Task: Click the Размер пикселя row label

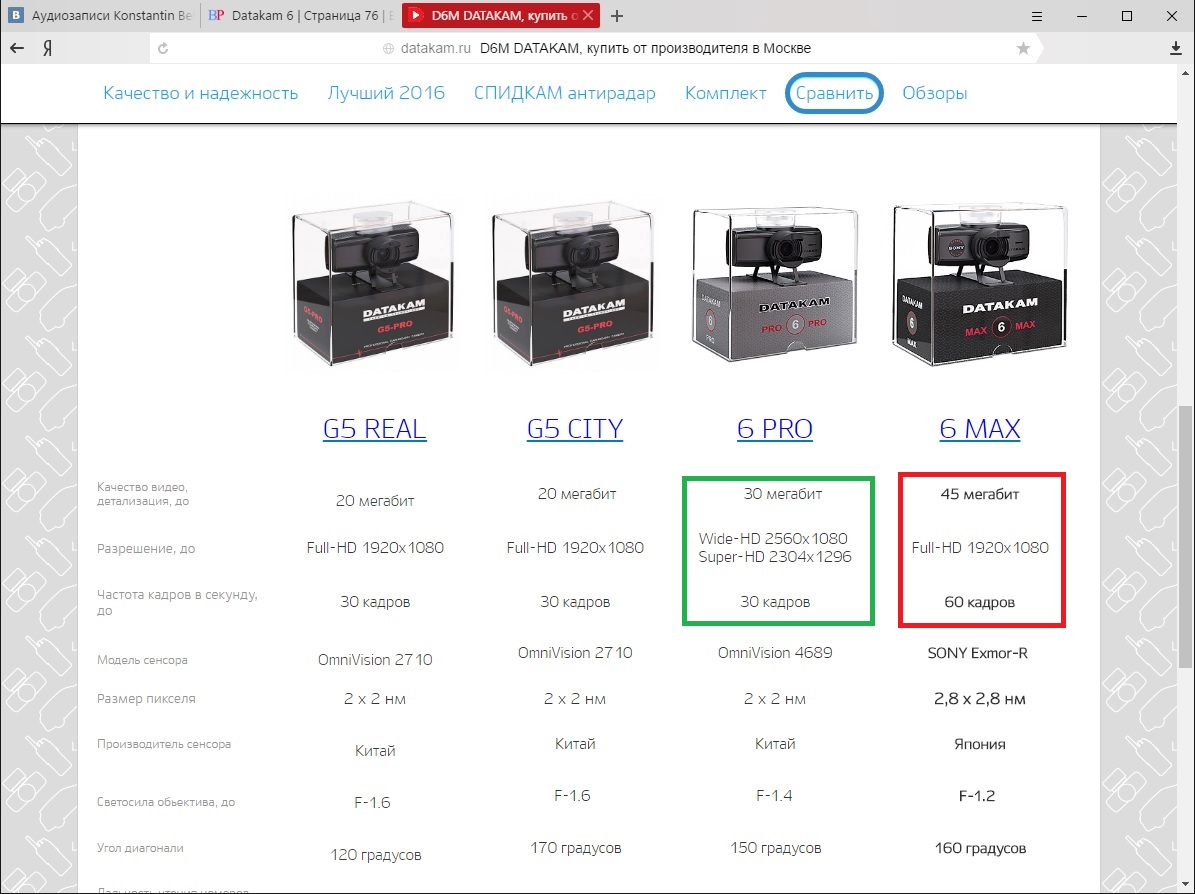Action: (146, 698)
